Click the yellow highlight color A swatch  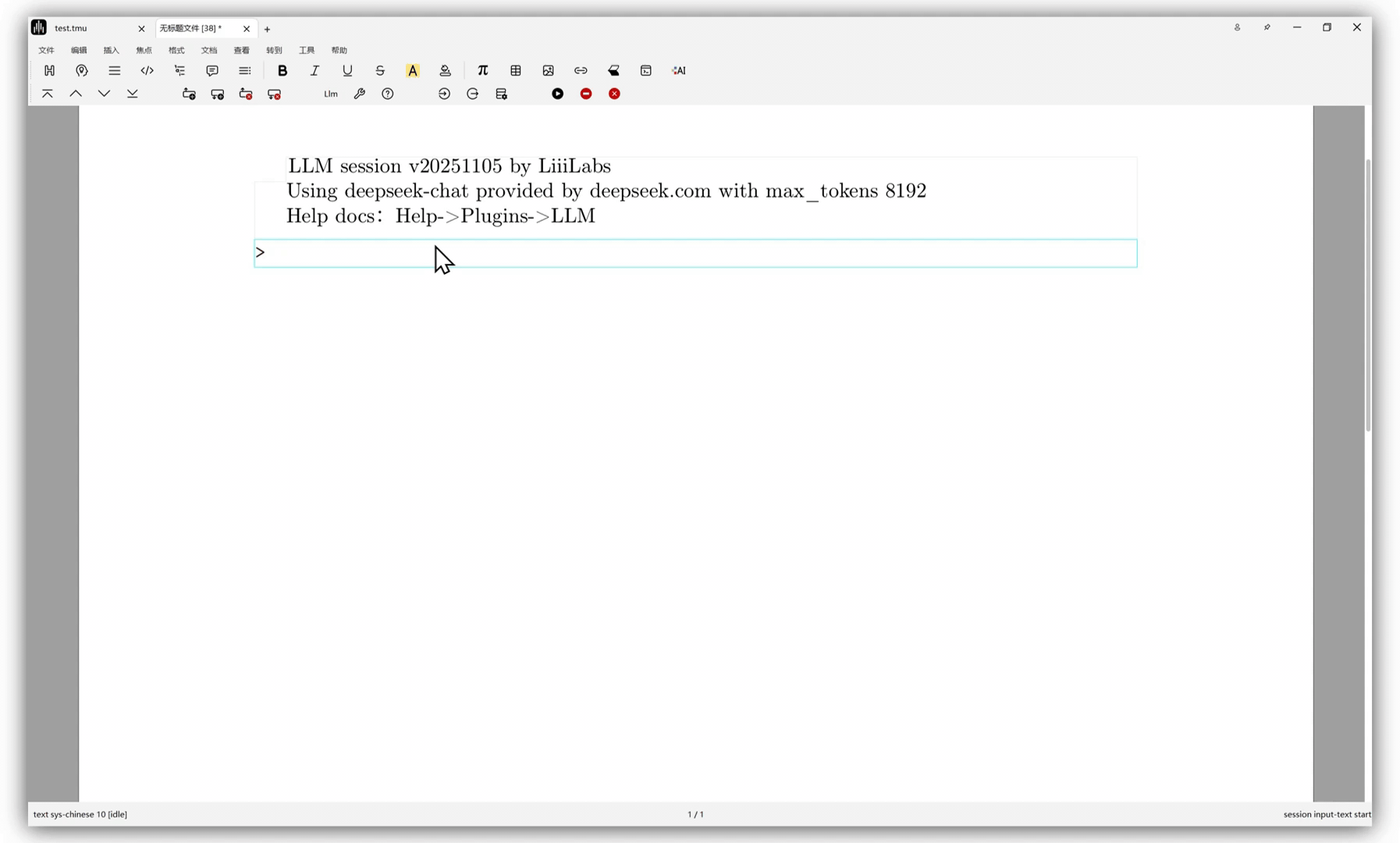coord(413,70)
